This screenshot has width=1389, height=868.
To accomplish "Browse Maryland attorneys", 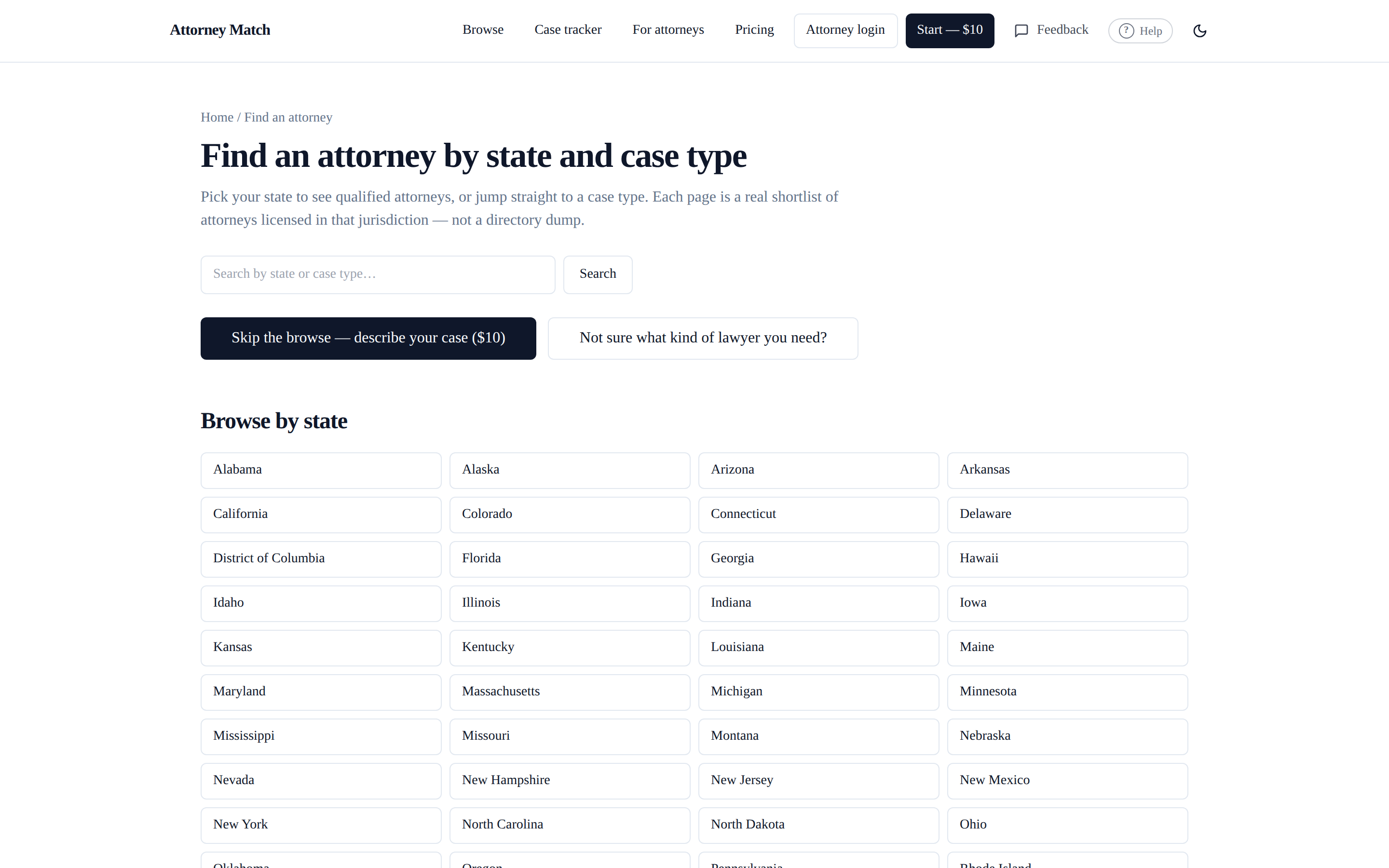I will click(x=321, y=692).
